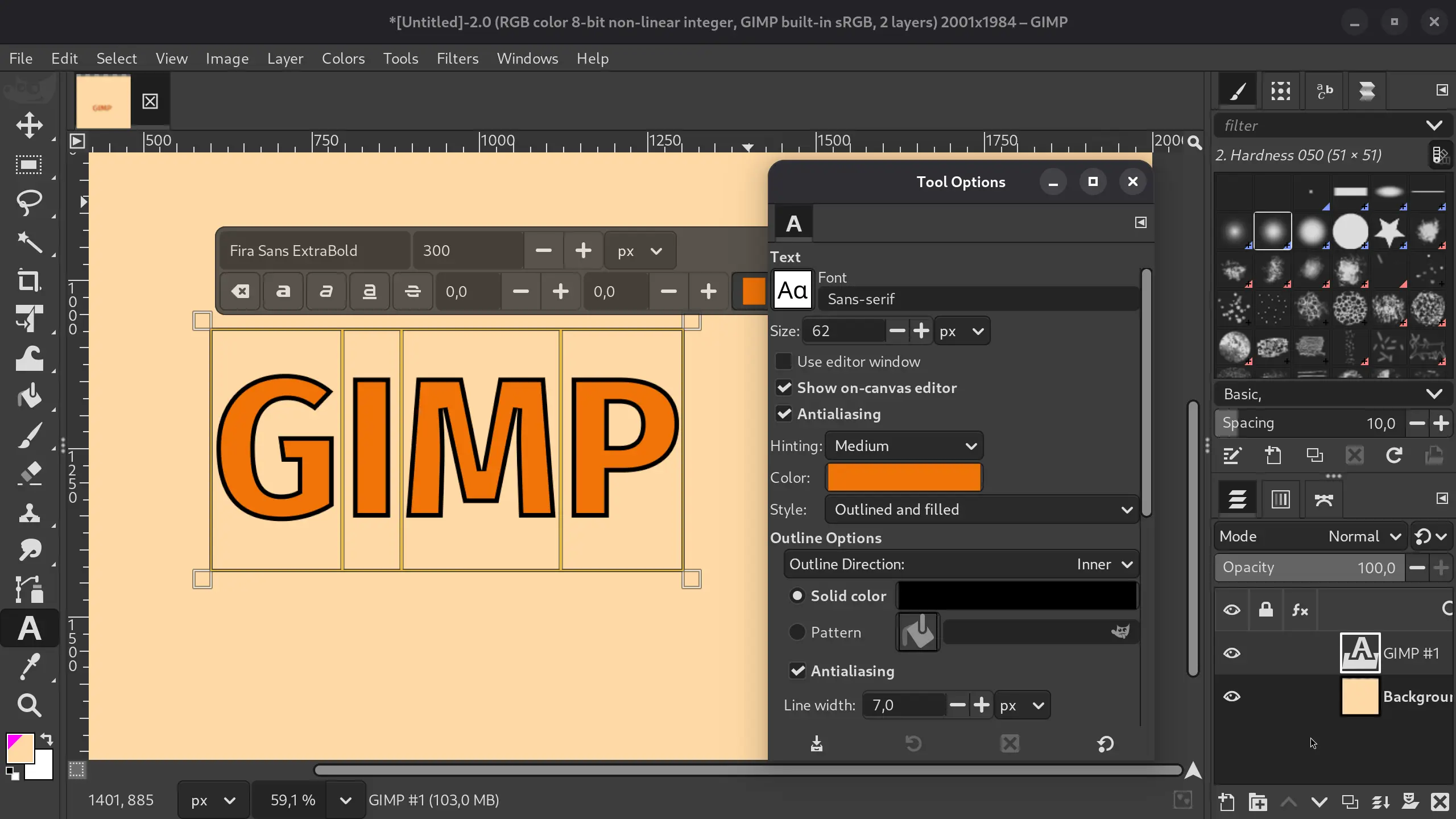Increase Line width with plus button

[x=981, y=705]
